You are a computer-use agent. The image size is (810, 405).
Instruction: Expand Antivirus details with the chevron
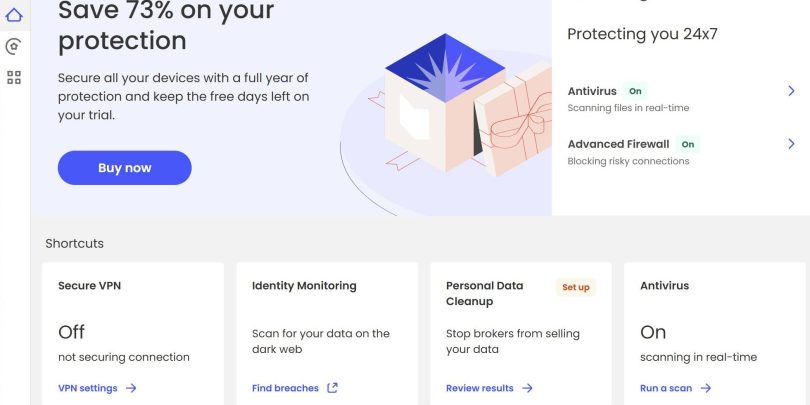791,91
